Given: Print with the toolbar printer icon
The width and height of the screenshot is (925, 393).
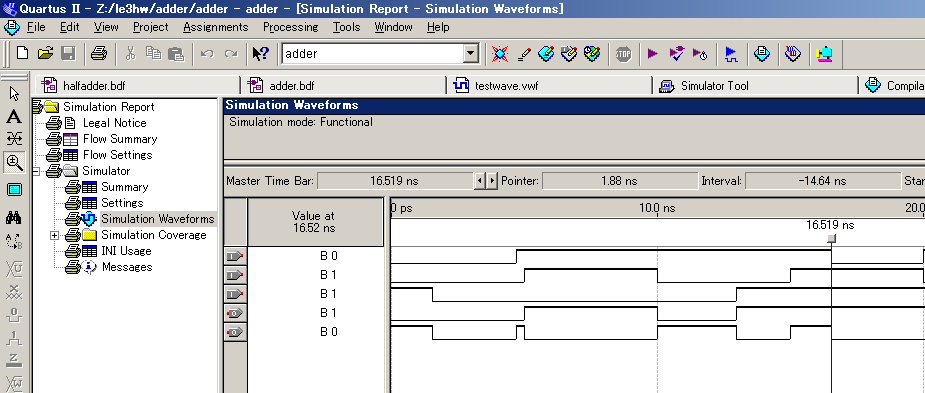Looking at the screenshot, I should coord(99,54).
